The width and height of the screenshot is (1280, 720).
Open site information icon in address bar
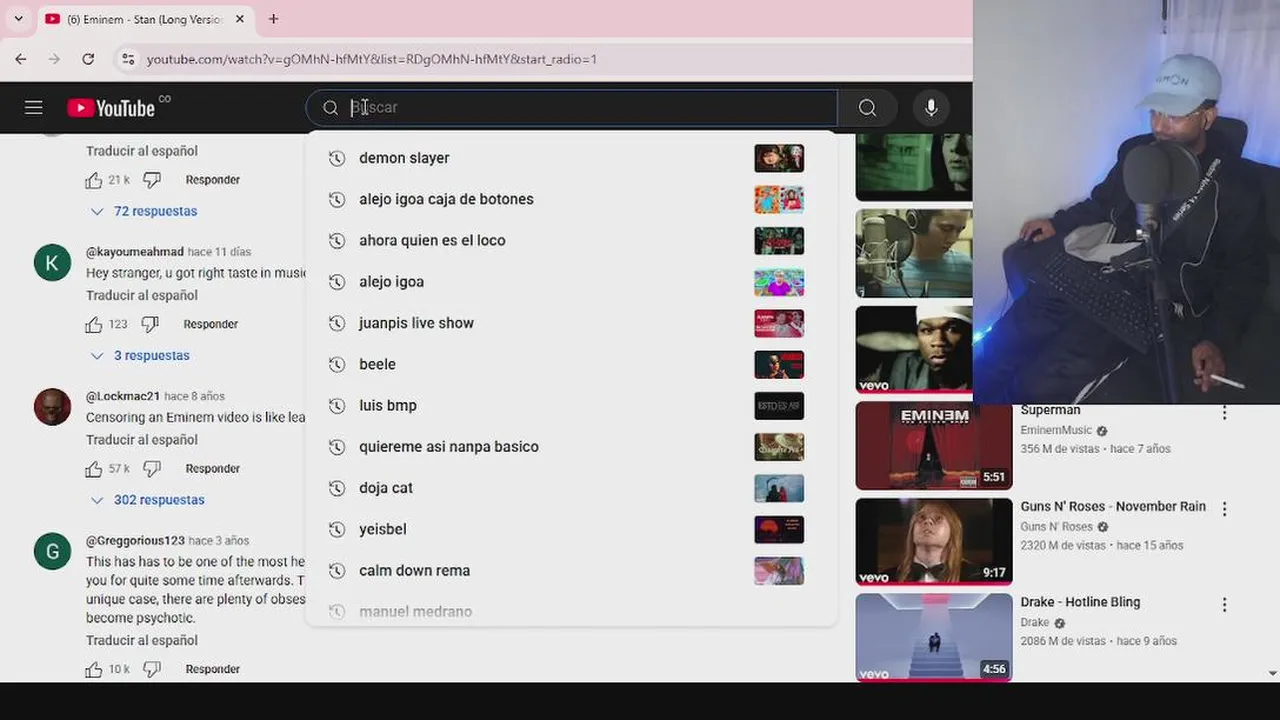pos(128,59)
